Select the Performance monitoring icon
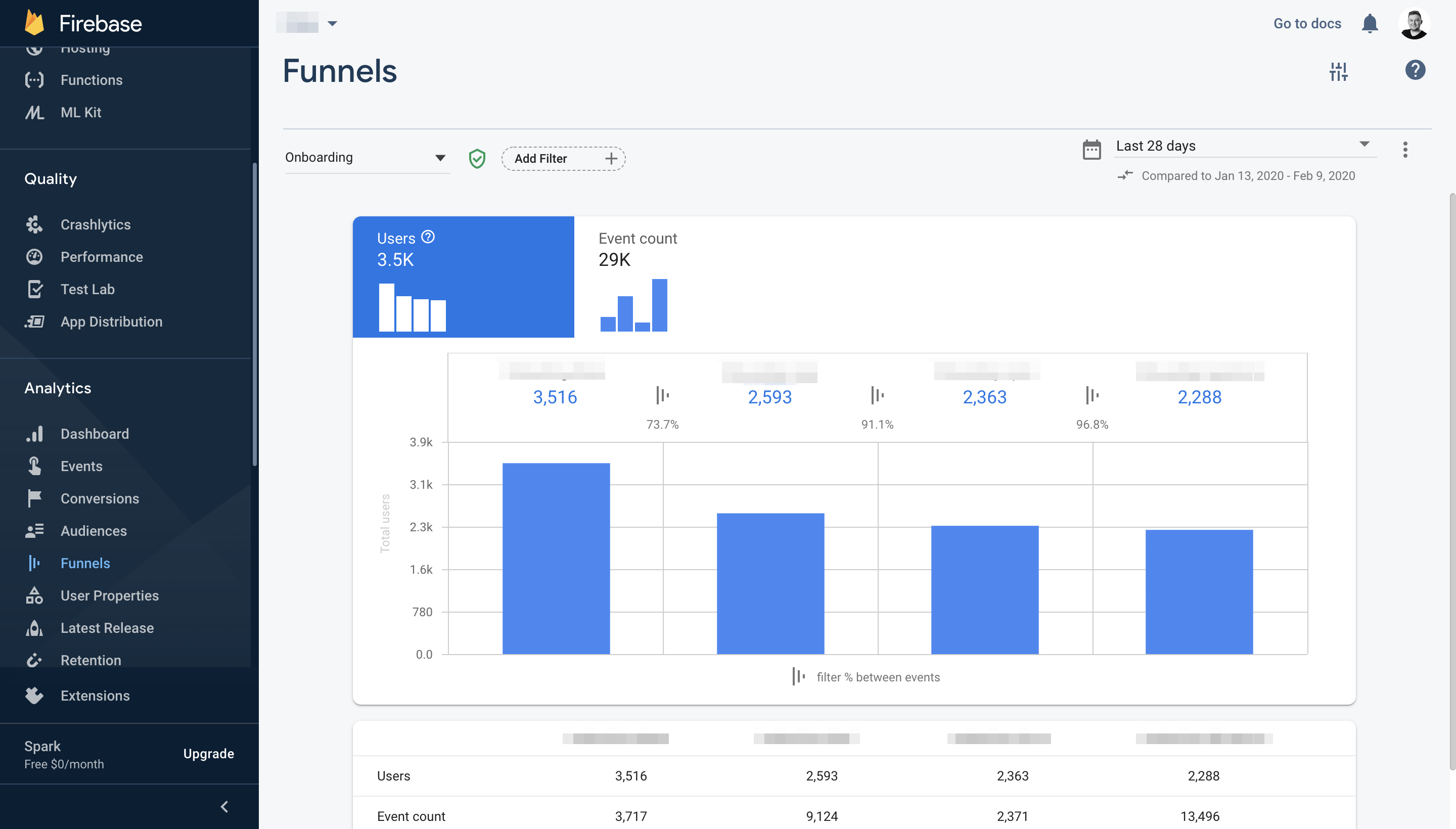This screenshot has height=829, width=1456. pyautogui.click(x=34, y=257)
